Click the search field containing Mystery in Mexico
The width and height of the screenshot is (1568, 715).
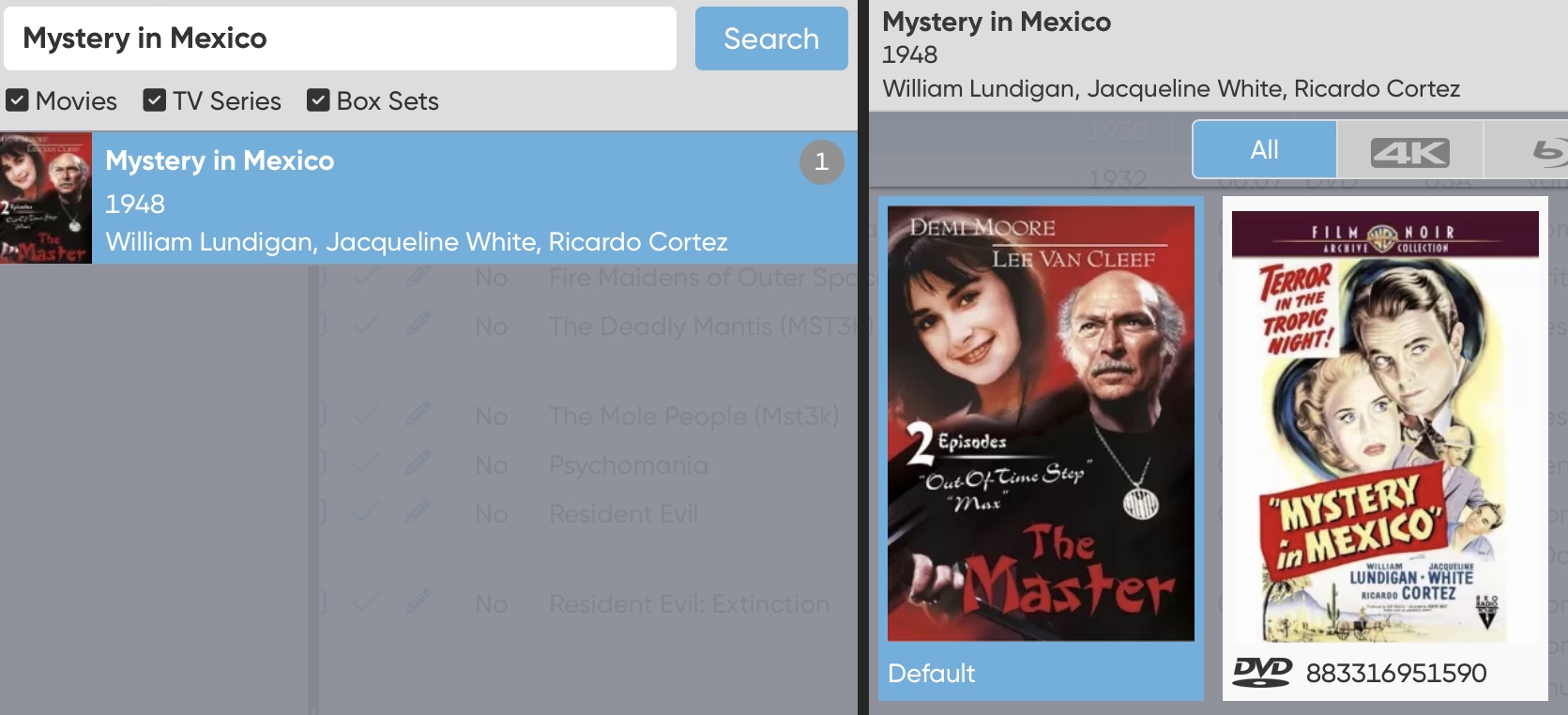340,38
